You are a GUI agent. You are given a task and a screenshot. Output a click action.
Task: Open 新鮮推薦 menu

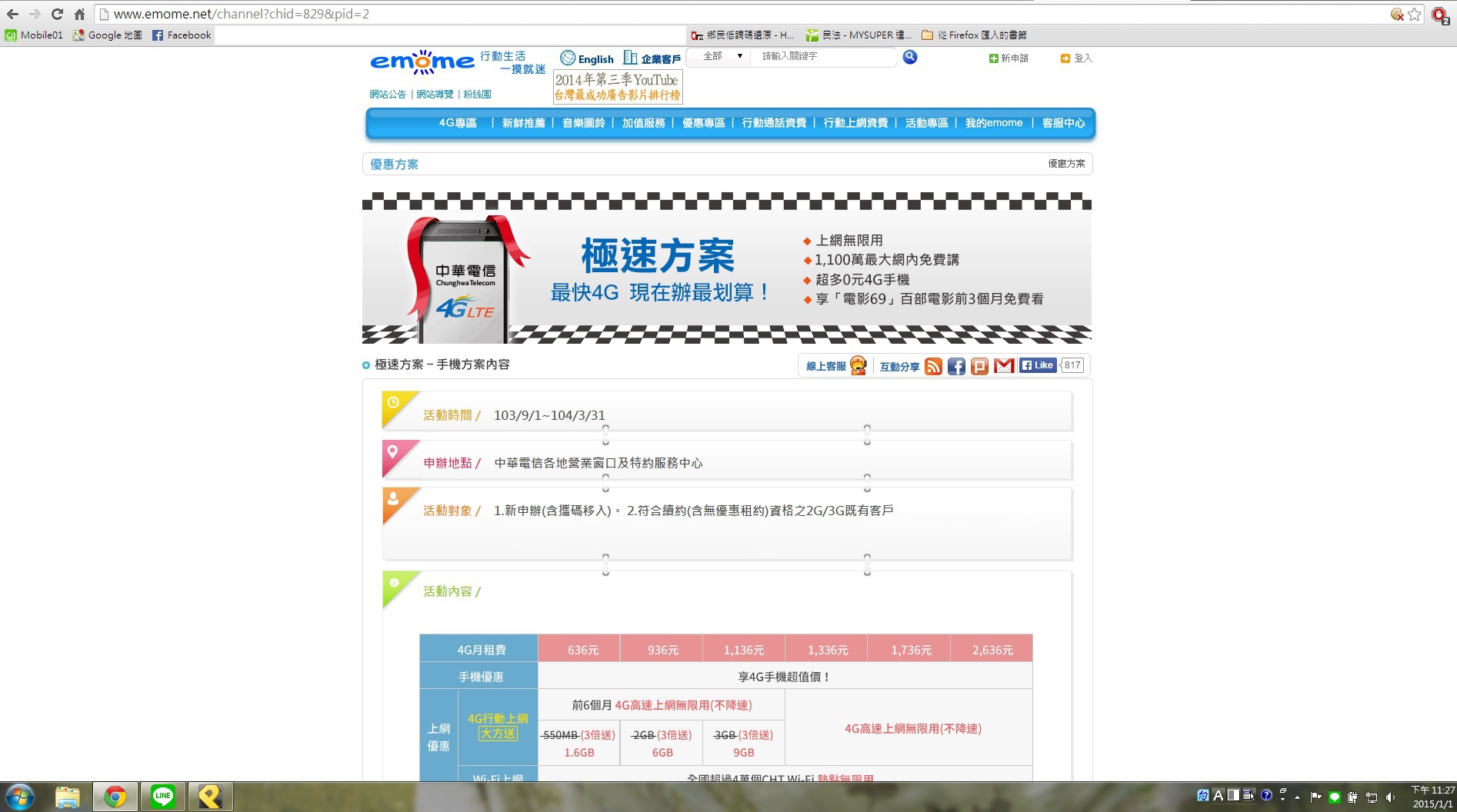[523, 123]
